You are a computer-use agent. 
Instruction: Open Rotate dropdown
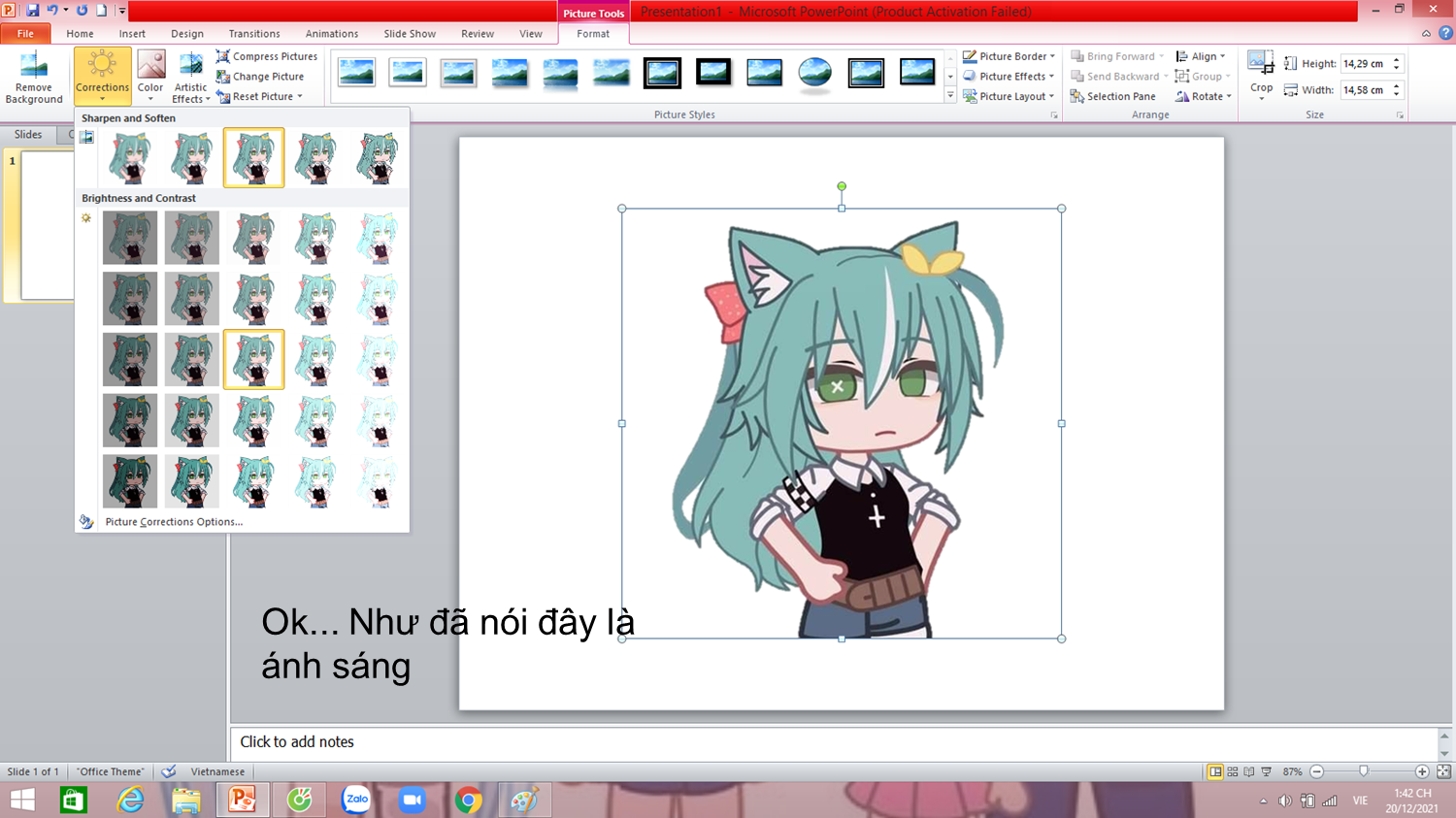(x=1203, y=96)
